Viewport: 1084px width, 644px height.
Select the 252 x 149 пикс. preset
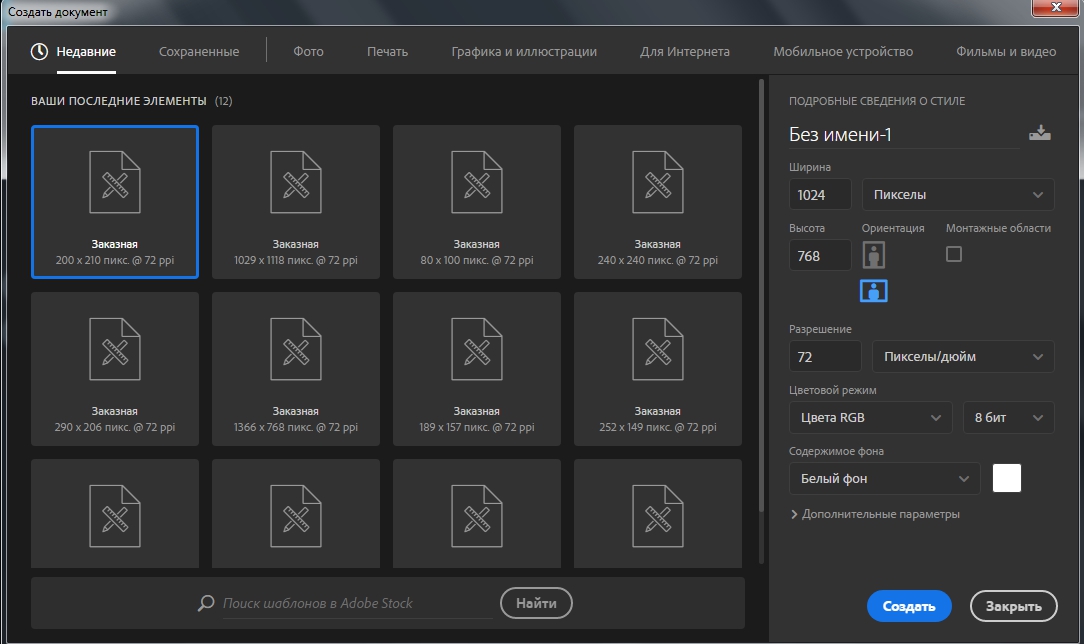(658, 369)
